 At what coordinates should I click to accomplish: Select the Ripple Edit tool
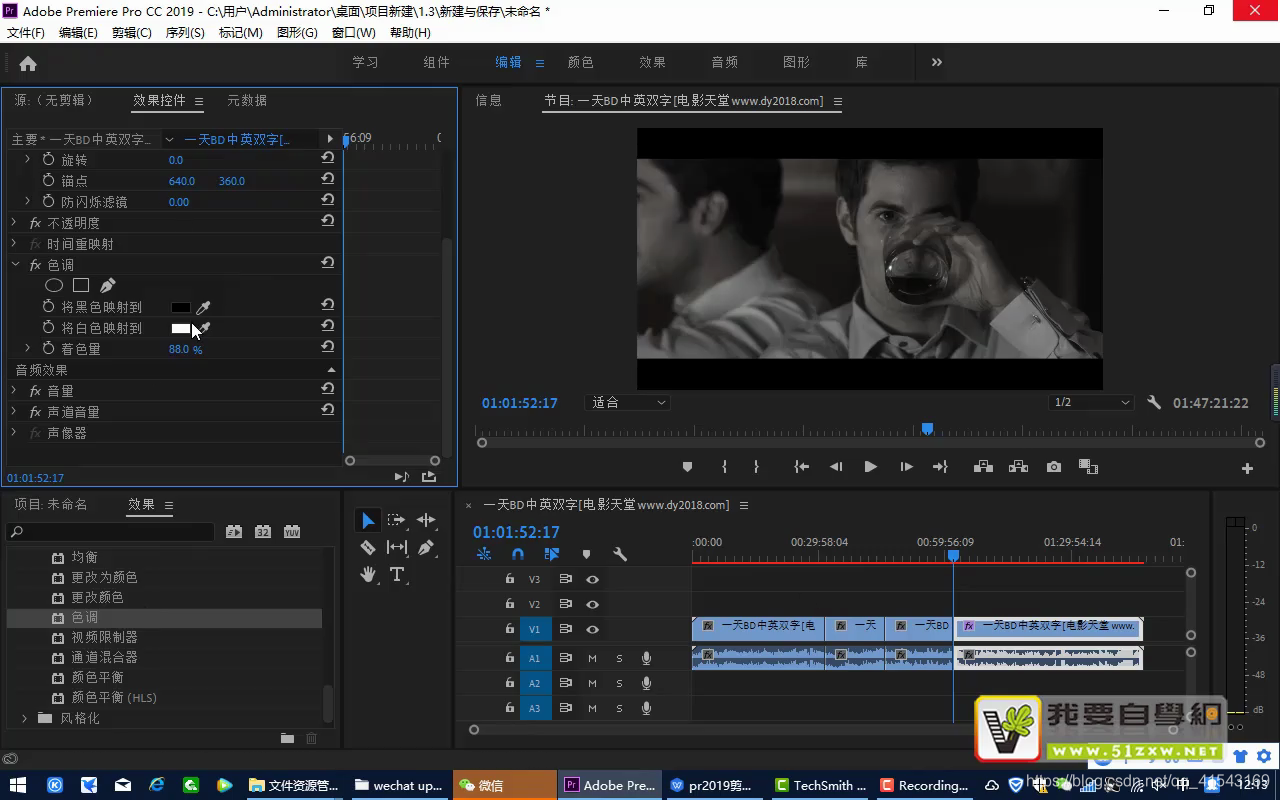426,520
